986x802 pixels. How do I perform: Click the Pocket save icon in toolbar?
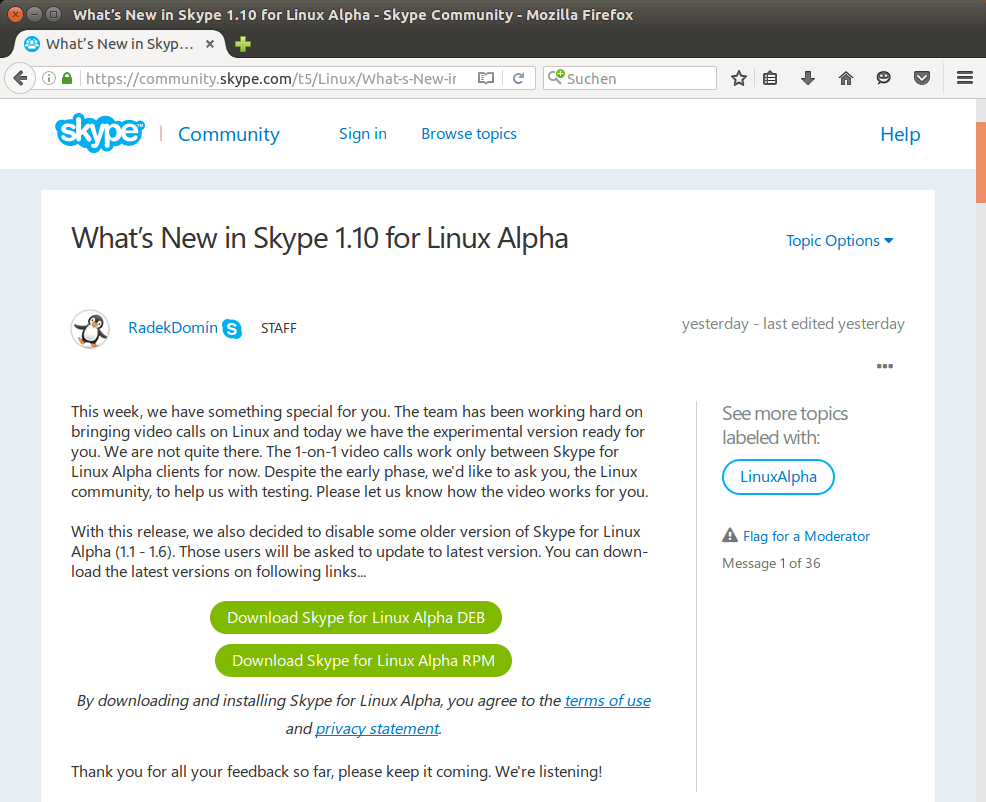(923, 78)
